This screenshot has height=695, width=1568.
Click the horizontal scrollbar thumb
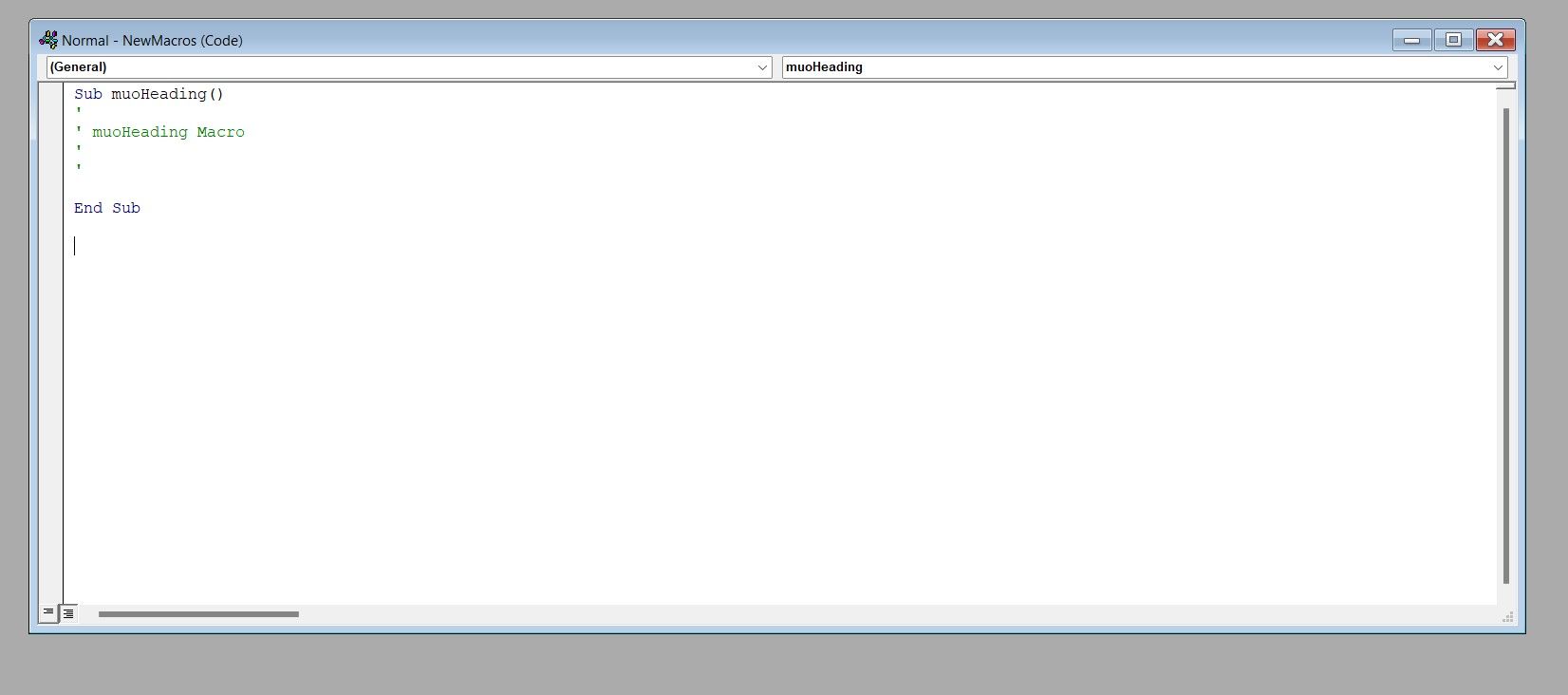[x=198, y=614]
